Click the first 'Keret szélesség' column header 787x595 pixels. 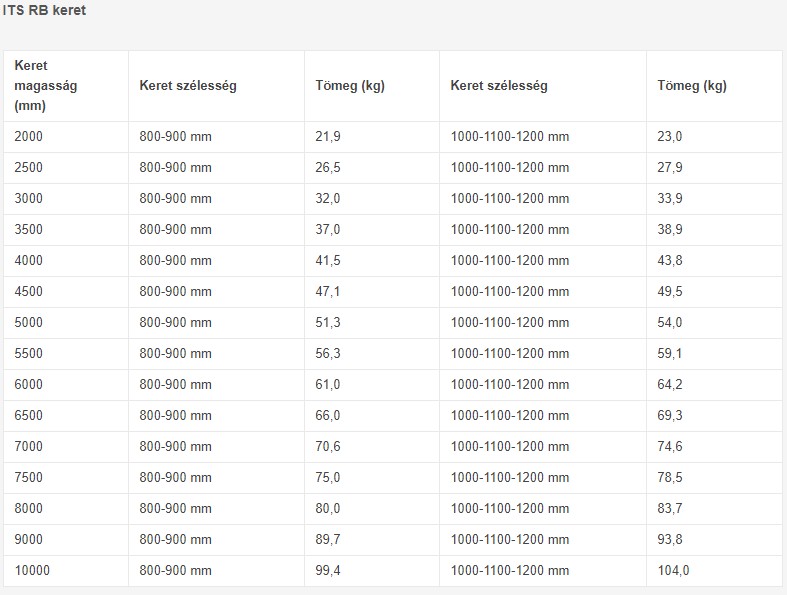coord(187,86)
